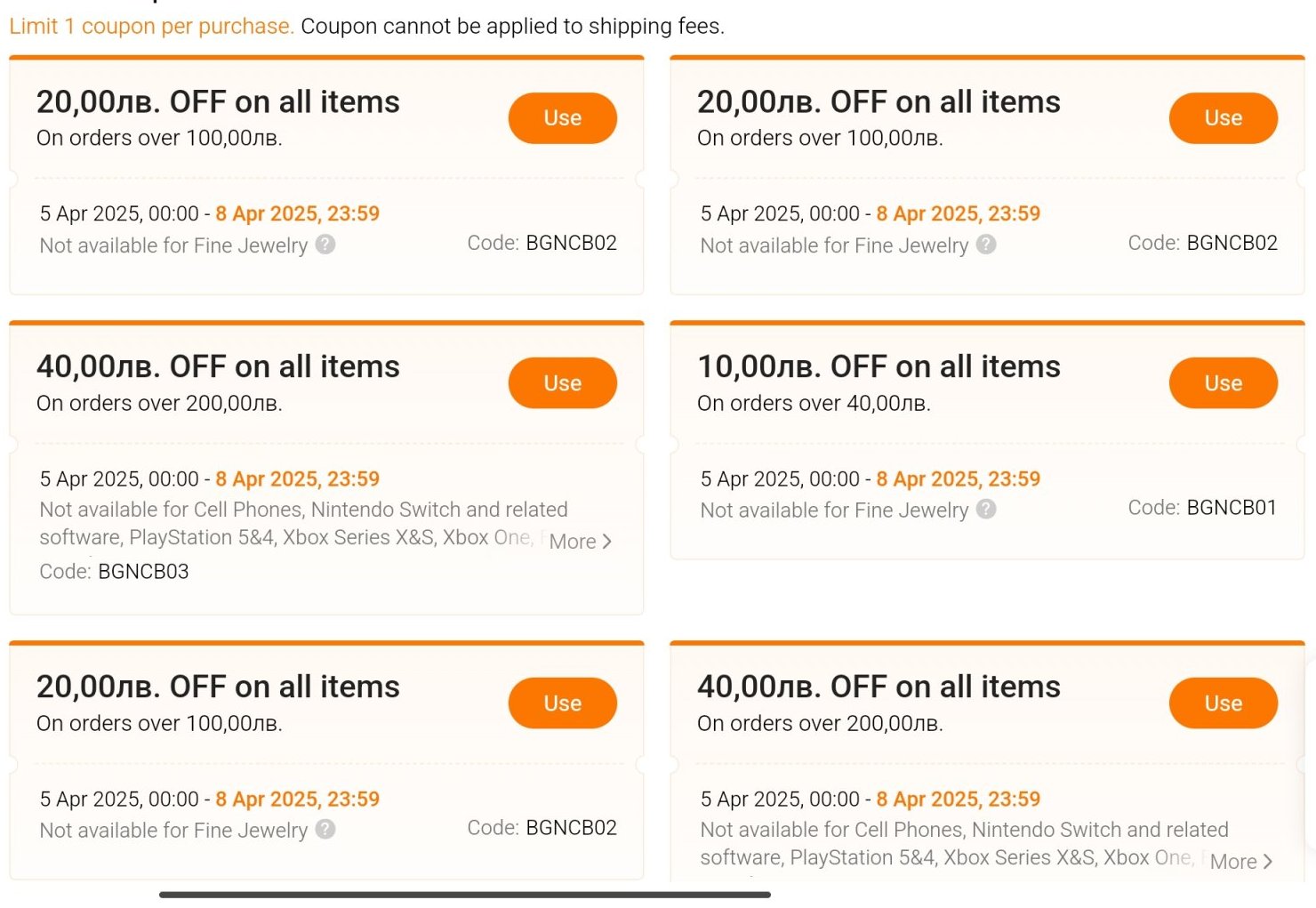Use the 10,00лв. OFF coupon

1223,383
